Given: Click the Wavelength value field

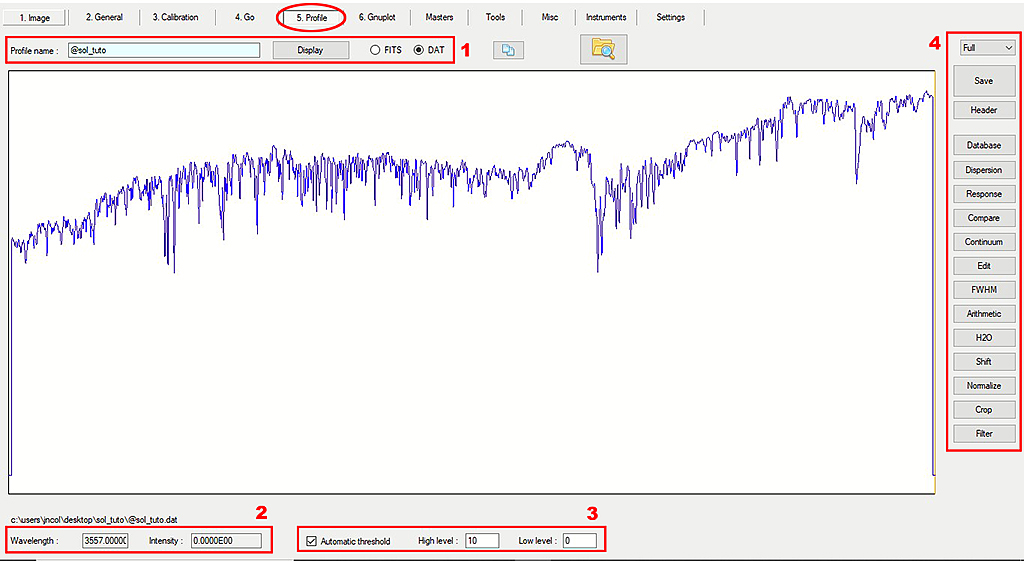Looking at the screenshot, I should [105, 541].
